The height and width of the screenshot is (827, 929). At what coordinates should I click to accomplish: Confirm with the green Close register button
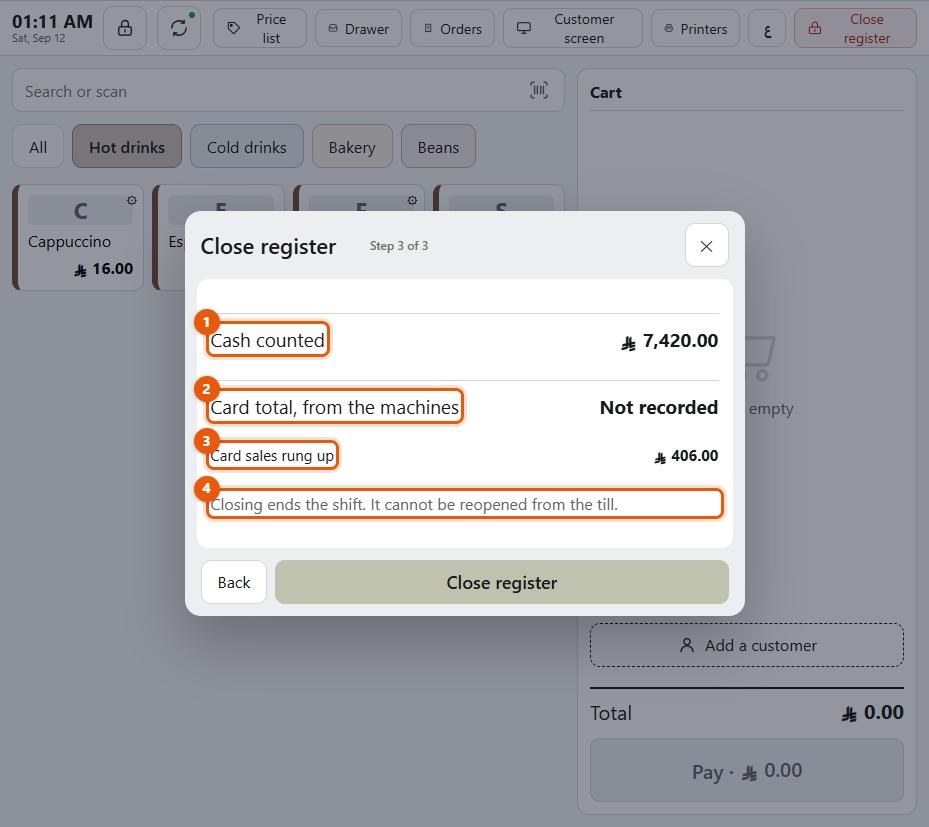pos(501,582)
